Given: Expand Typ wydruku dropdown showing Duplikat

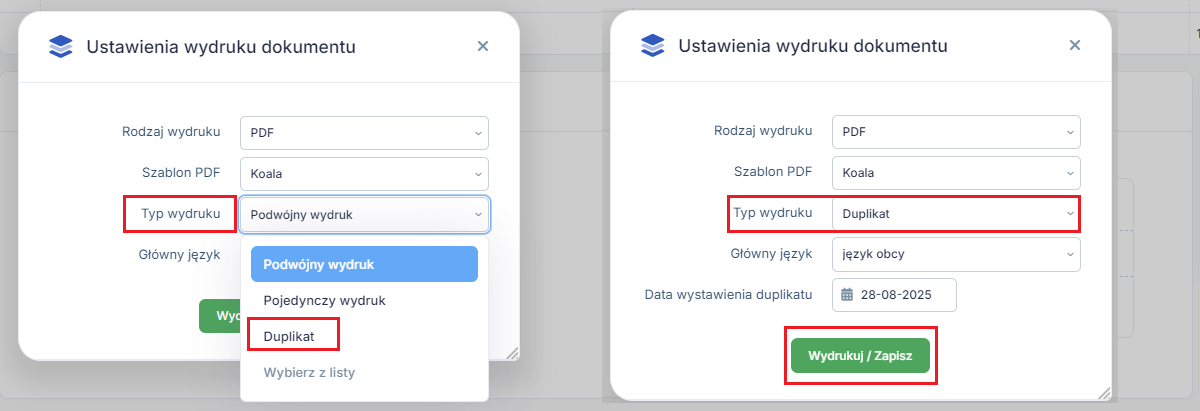Looking at the screenshot, I should [x=956, y=214].
